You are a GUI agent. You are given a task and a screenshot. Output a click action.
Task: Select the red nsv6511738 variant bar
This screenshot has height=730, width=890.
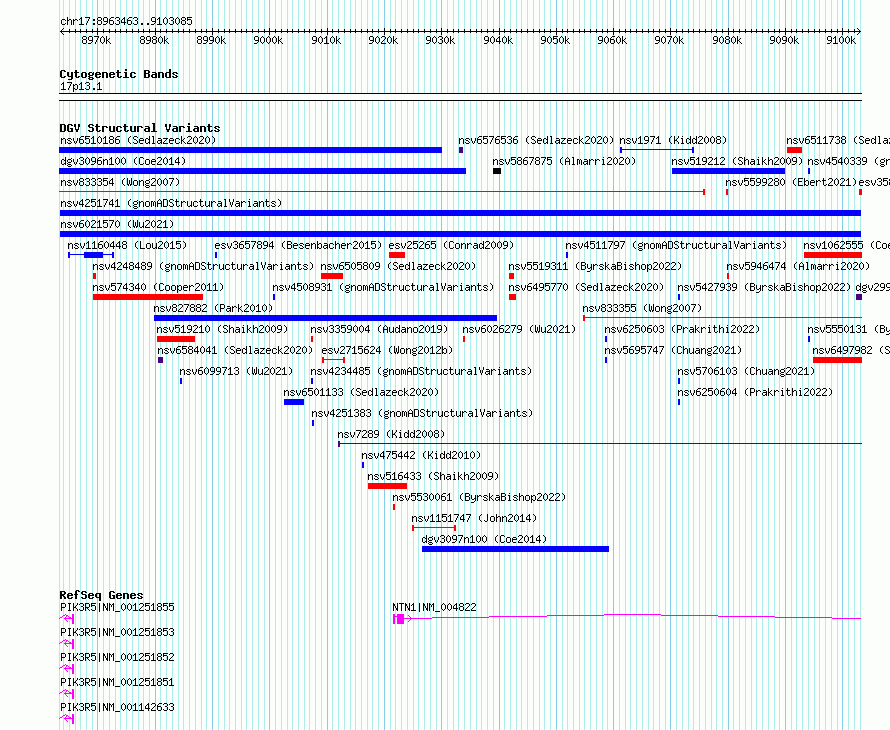pos(794,150)
